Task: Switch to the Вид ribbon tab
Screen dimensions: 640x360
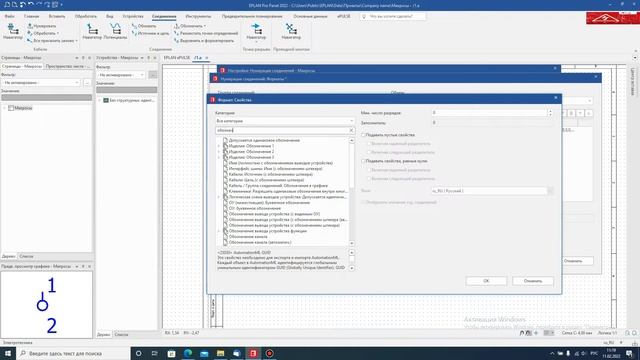Action: pos(110,16)
